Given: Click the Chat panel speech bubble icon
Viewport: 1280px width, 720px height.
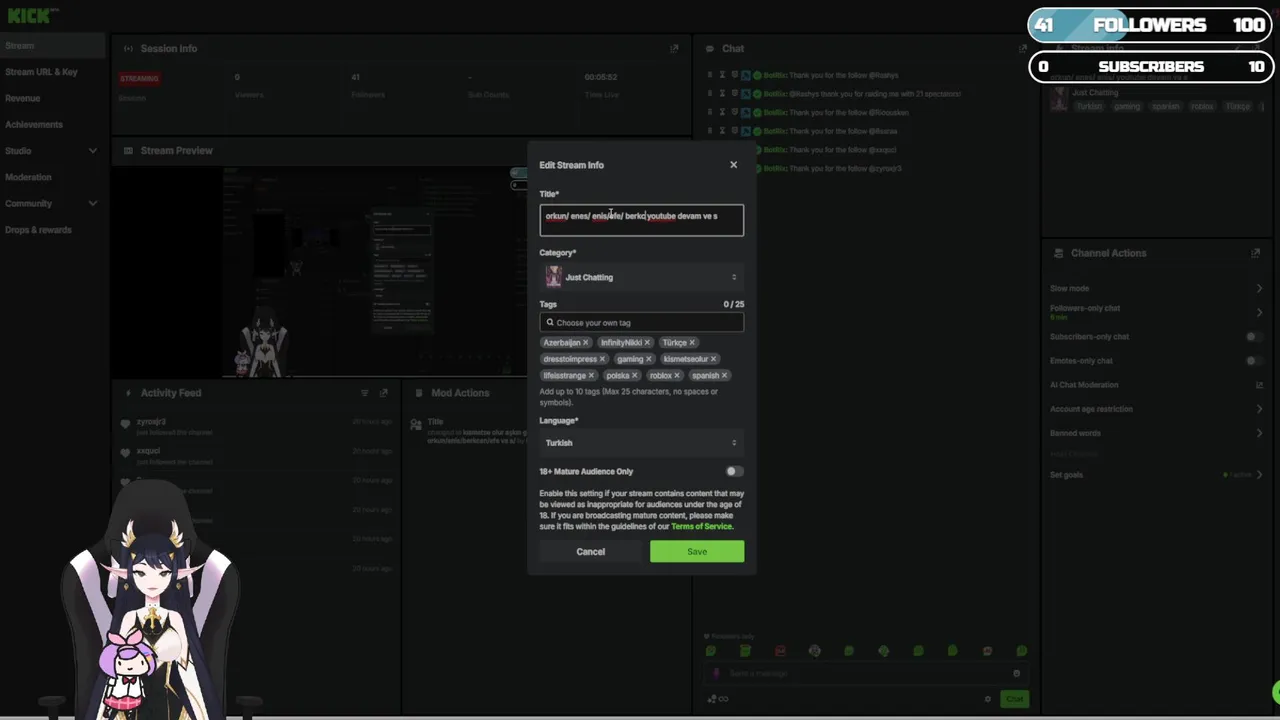Looking at the screenshot, I should pyautogui.click(x=709, y=48).
